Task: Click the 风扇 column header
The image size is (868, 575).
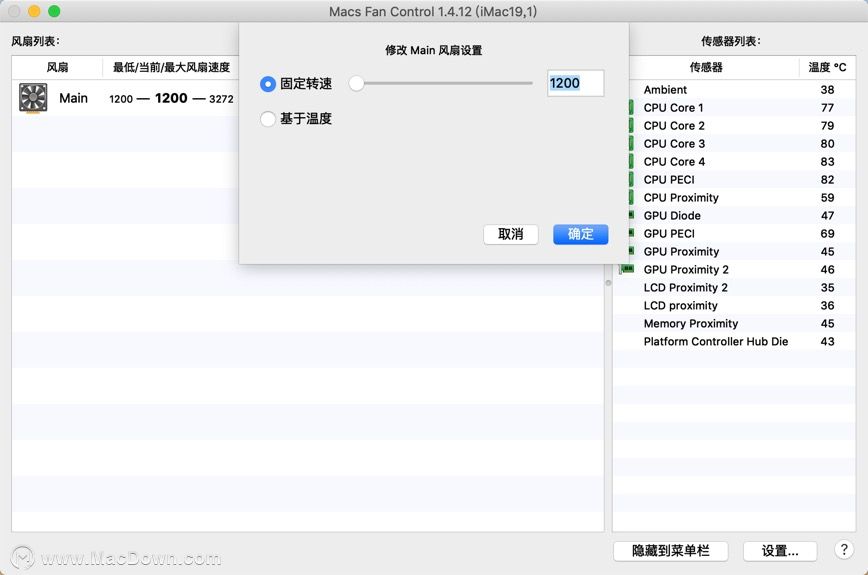Action: [57, 68]
